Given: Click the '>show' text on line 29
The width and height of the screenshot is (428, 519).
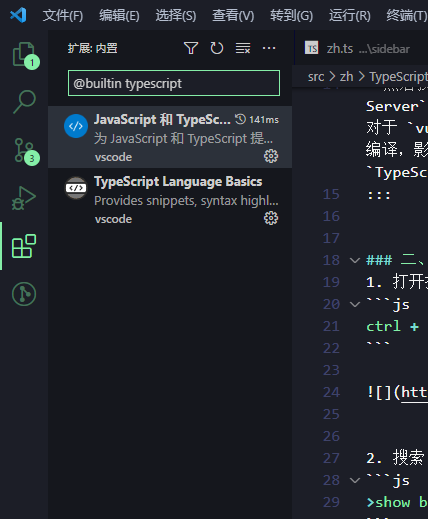Looking at the screenshot, I should [x=388, y=502].
